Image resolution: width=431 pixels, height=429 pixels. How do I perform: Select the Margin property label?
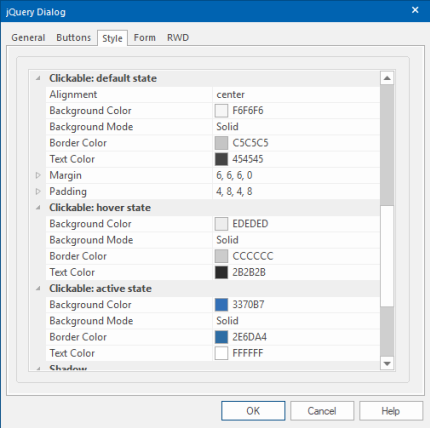[65, 175]
